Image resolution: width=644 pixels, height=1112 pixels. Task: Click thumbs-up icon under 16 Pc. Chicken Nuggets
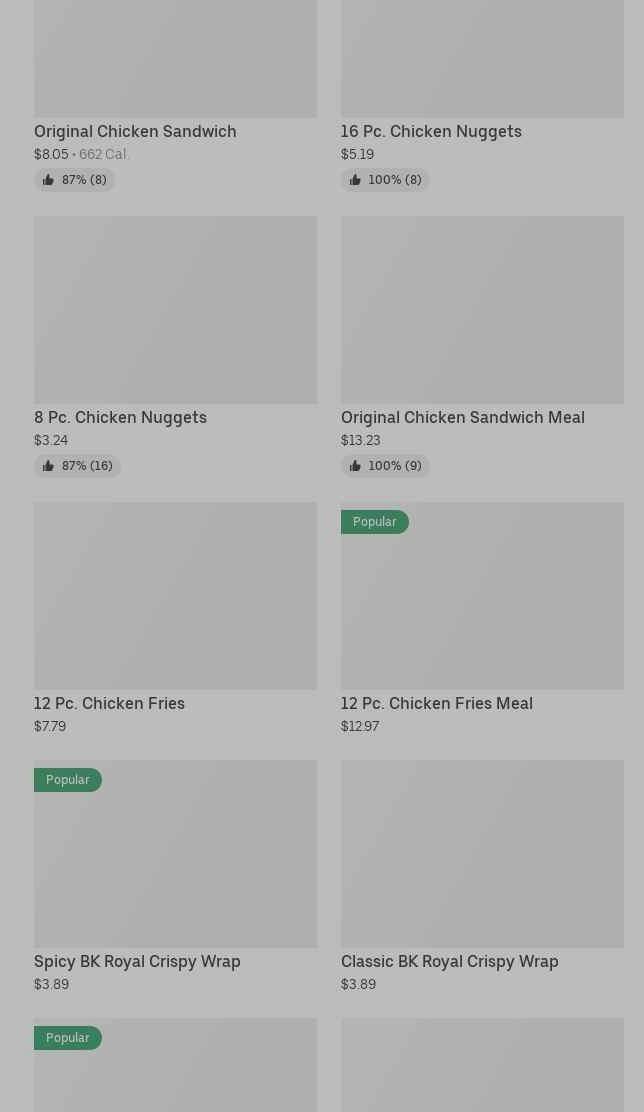[x=355, y=180]
